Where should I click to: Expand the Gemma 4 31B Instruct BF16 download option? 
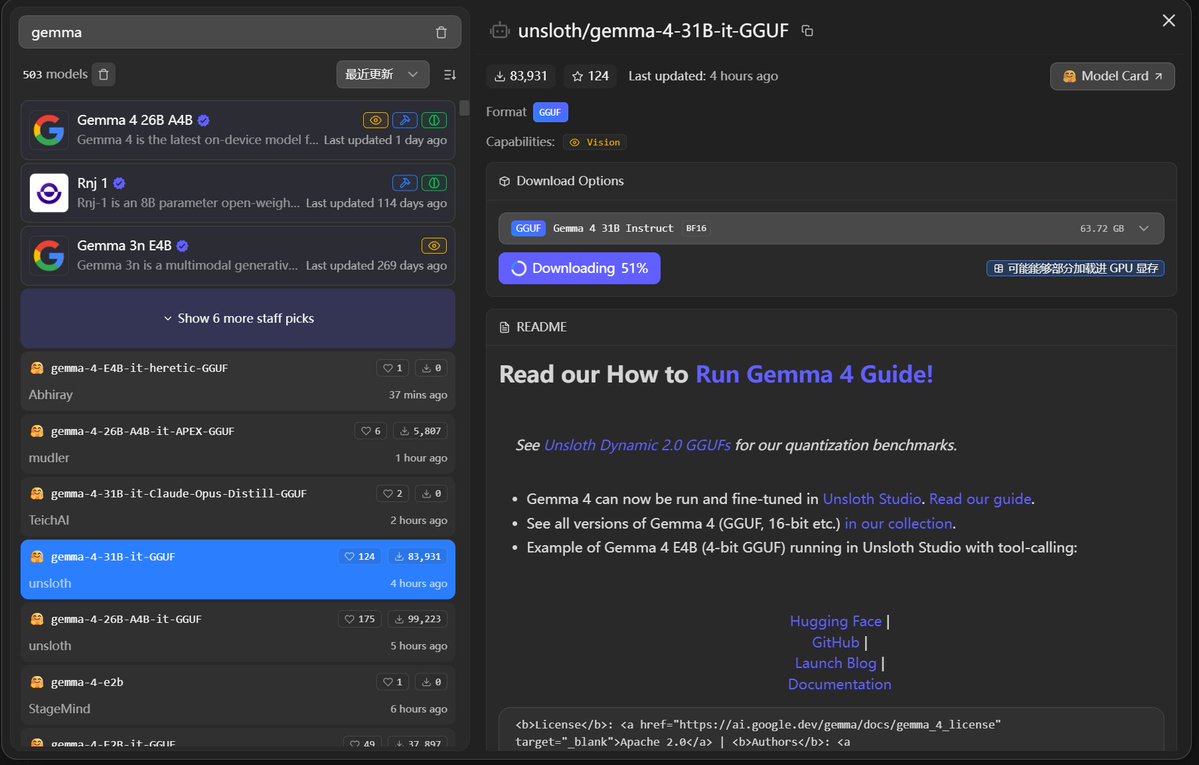pyautogui.click(x=831, y=228)
